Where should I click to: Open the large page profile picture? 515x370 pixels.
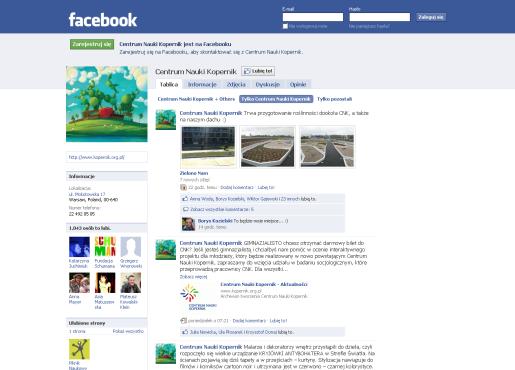[107, 104]
